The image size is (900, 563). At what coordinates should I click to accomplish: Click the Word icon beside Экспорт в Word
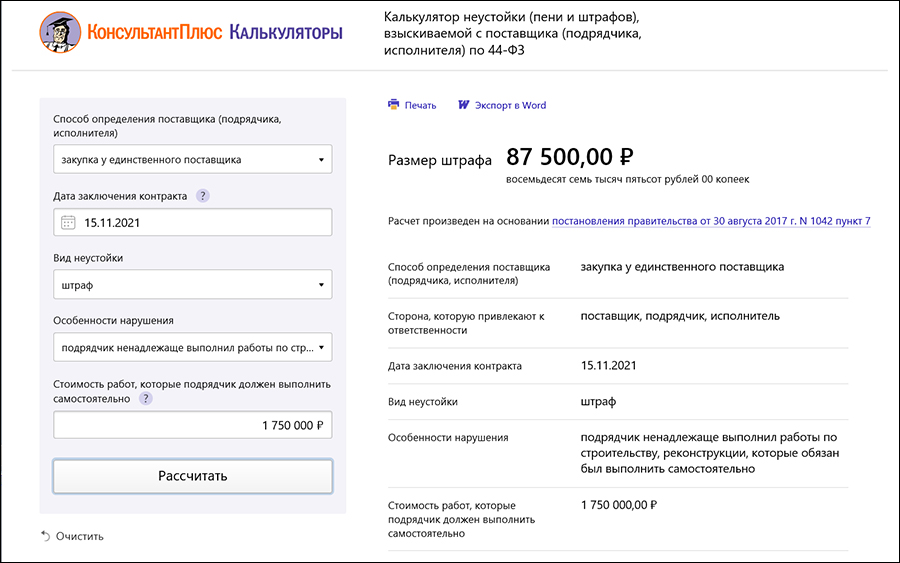(x=463, y=105)
